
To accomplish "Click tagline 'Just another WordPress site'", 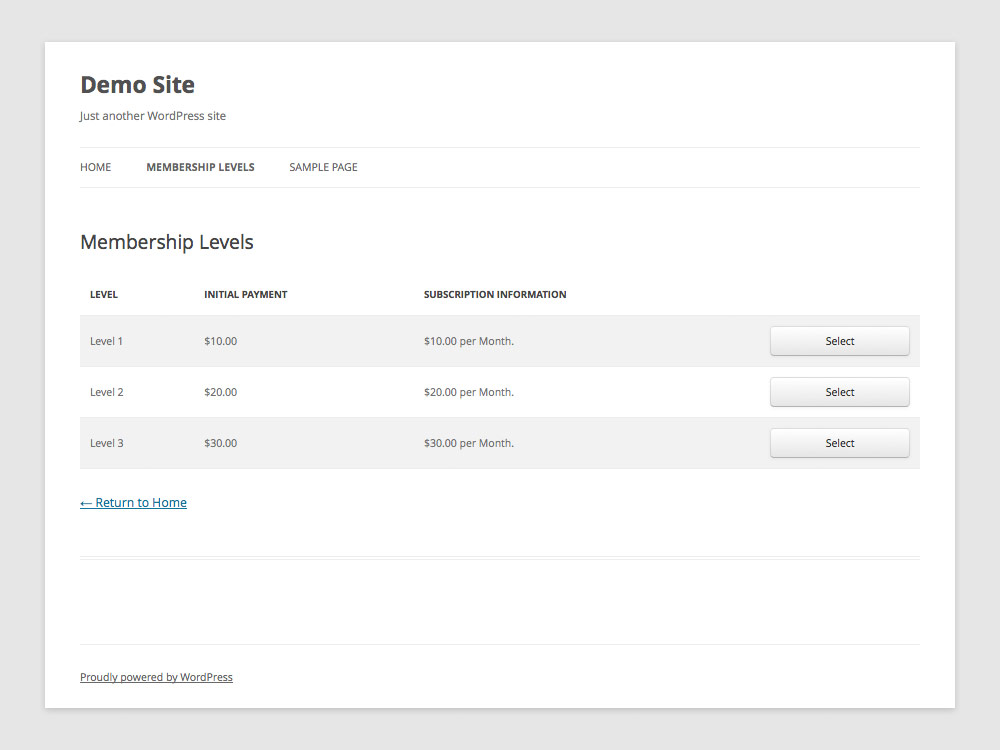I will pos(152,116).
